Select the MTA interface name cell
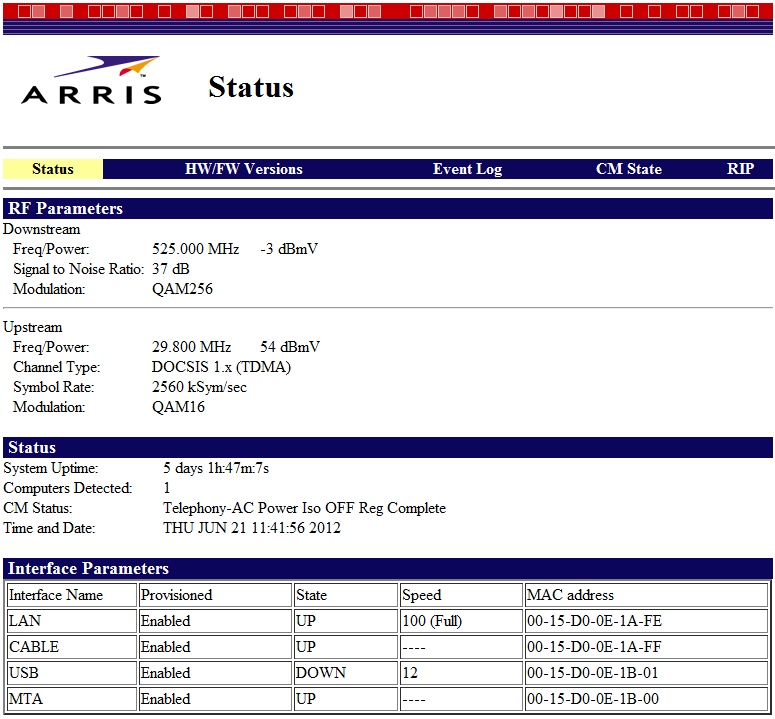775x719 pixels. pos(72,699)
